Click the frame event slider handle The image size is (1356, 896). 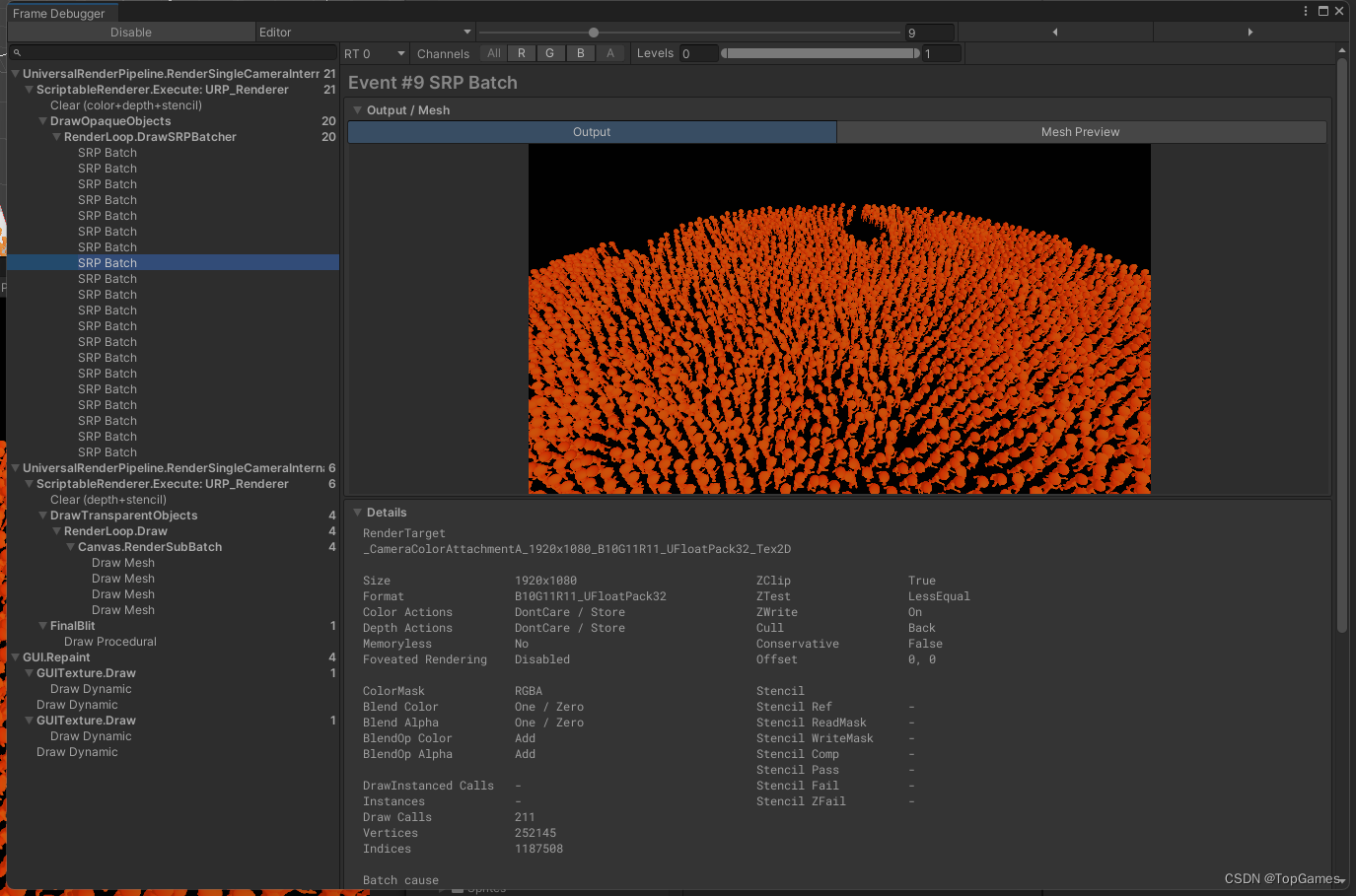(594, 33)
